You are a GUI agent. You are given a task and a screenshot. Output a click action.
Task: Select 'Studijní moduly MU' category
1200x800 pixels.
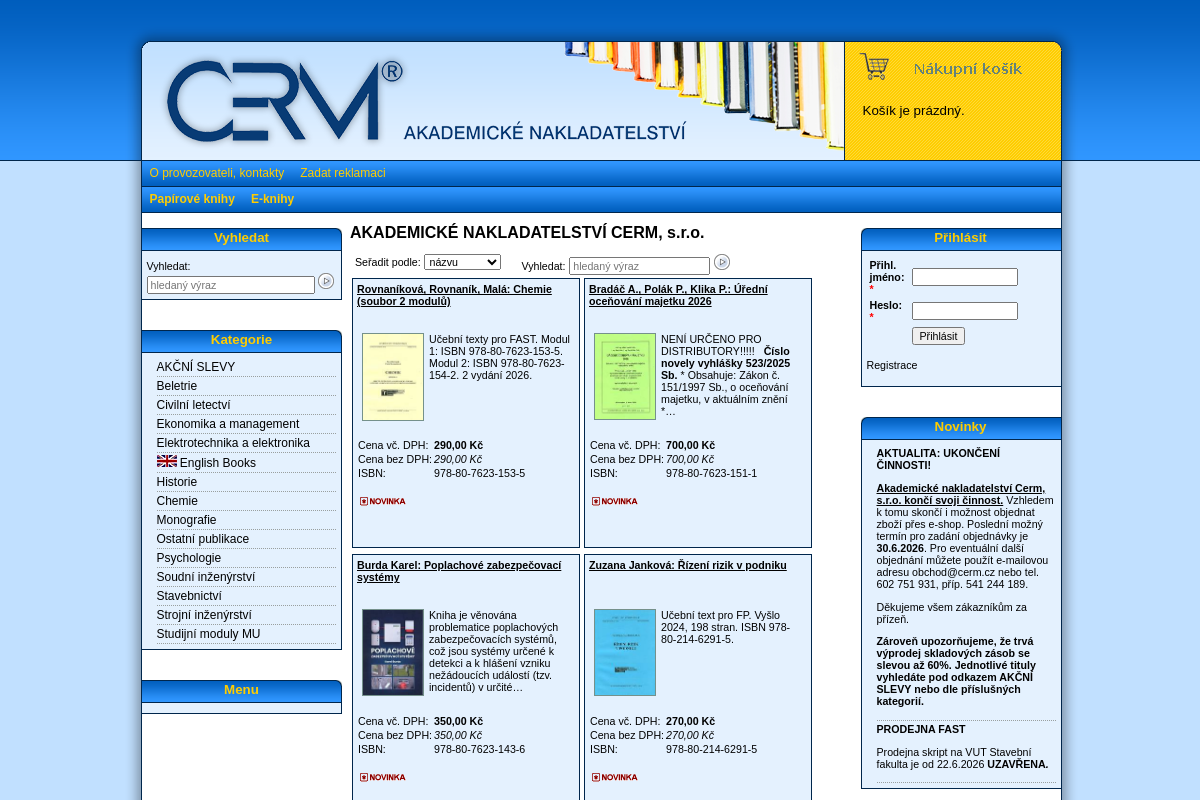pyautogui.click(x=208, y=634)
